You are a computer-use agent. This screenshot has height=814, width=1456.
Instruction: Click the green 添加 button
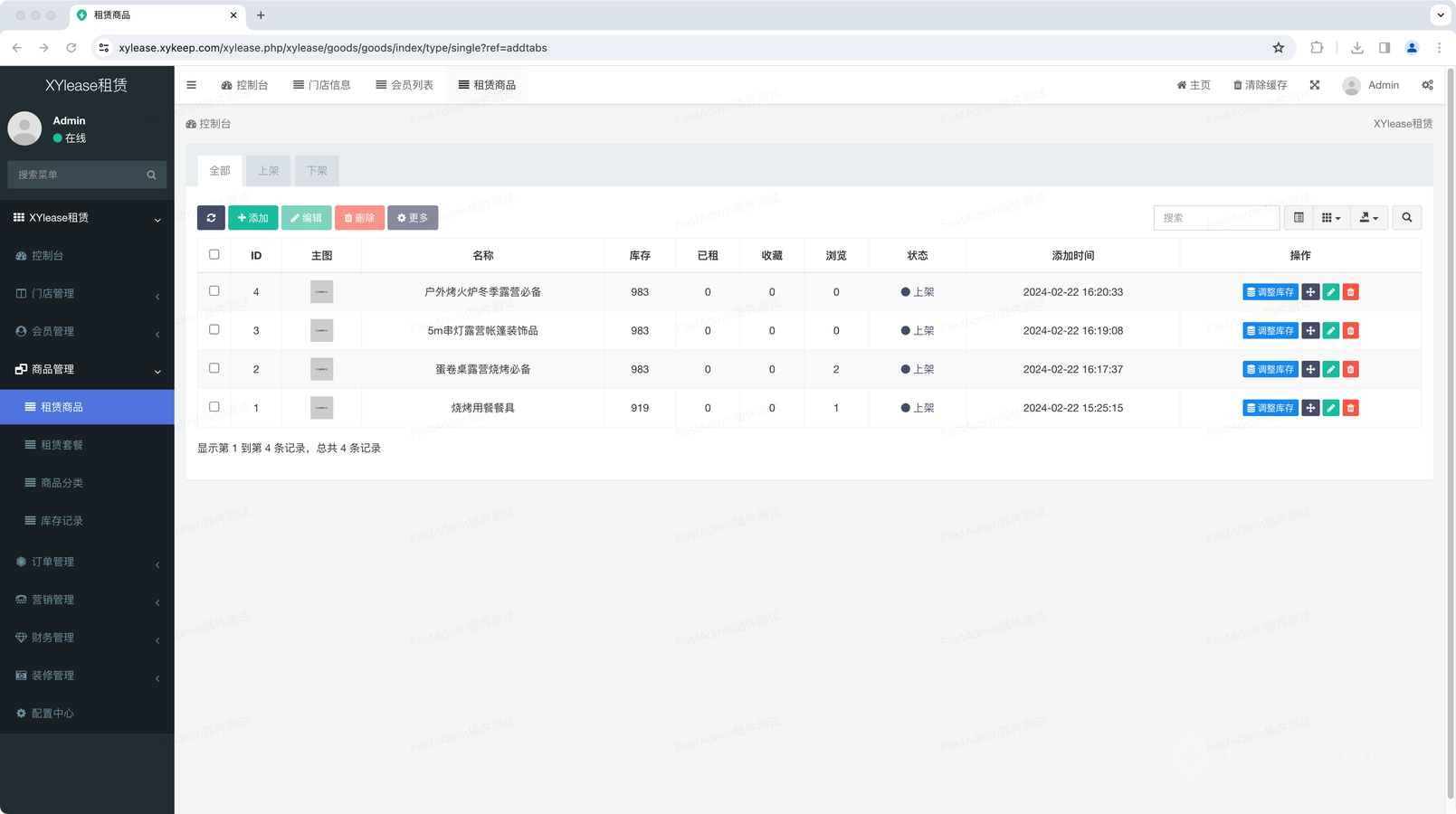tap(252, 218)
